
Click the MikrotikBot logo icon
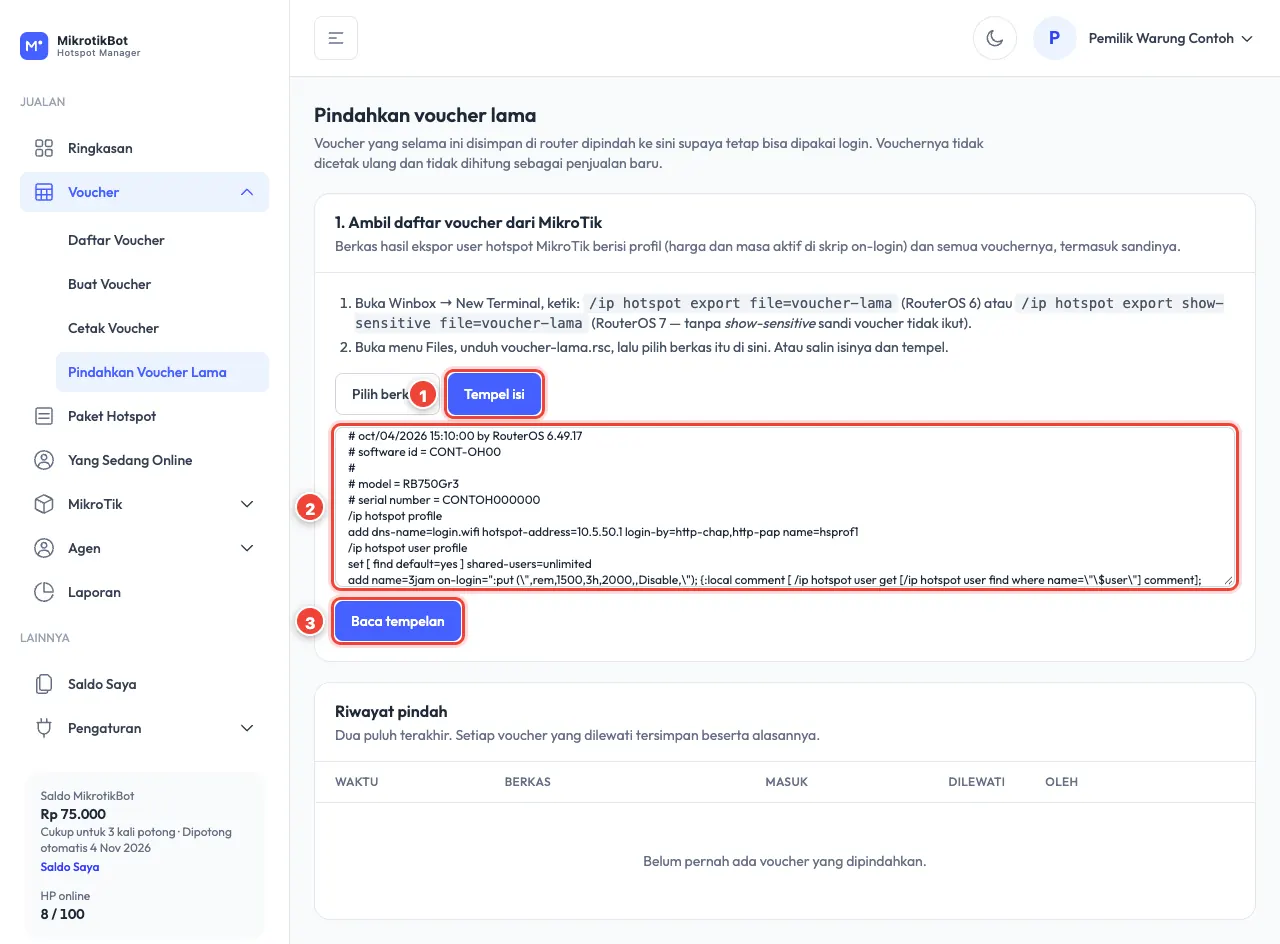[34, 46]
